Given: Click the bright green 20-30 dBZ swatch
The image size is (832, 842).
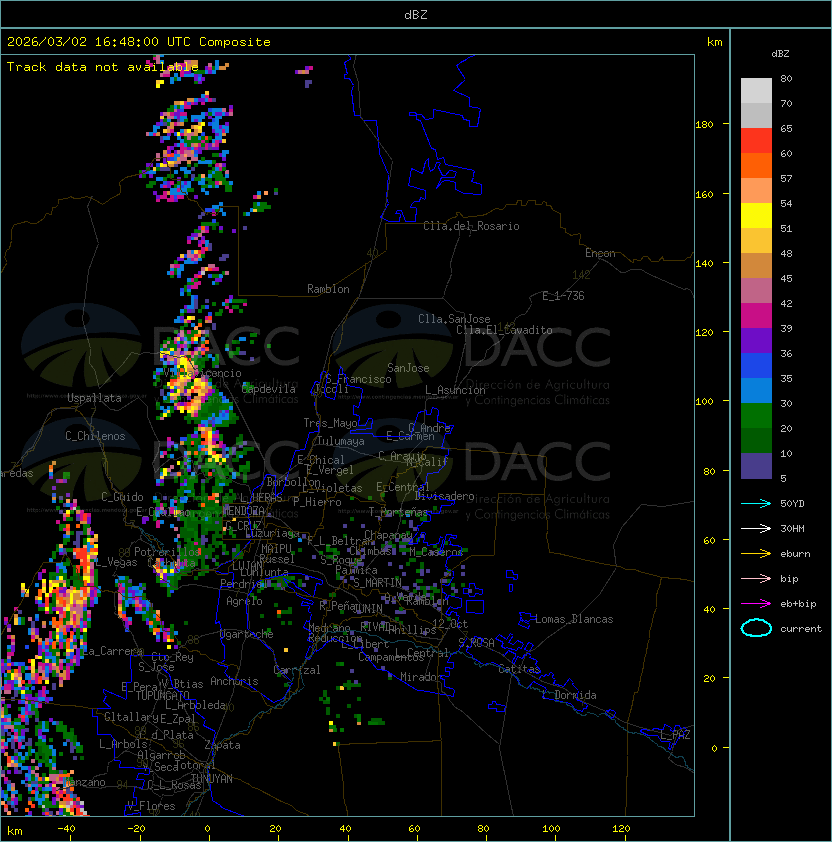Looking at the screenshot, I should (756, 416).
